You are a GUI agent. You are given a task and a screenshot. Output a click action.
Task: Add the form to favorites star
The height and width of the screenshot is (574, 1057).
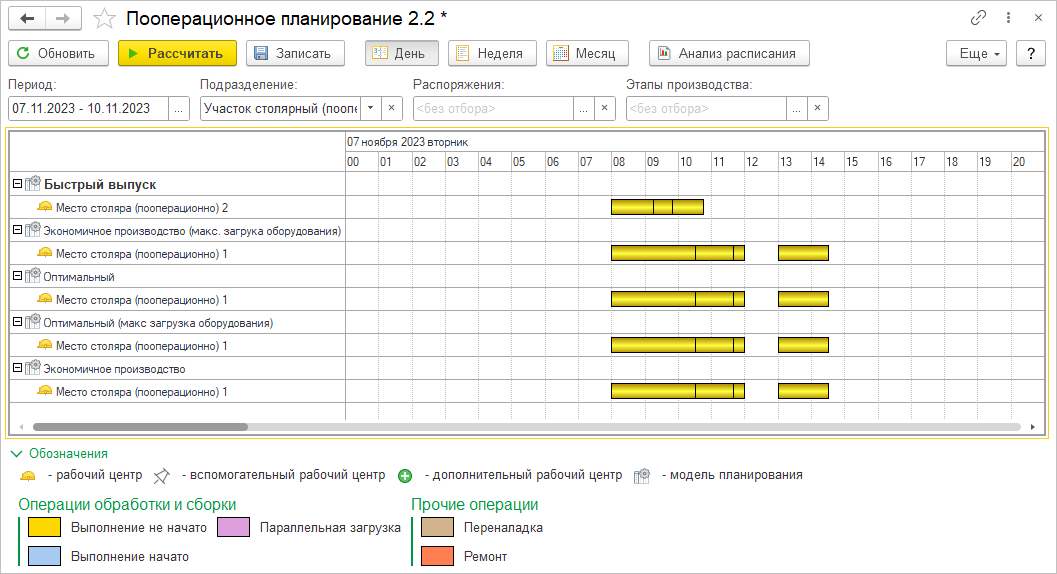tap(104, 19)
